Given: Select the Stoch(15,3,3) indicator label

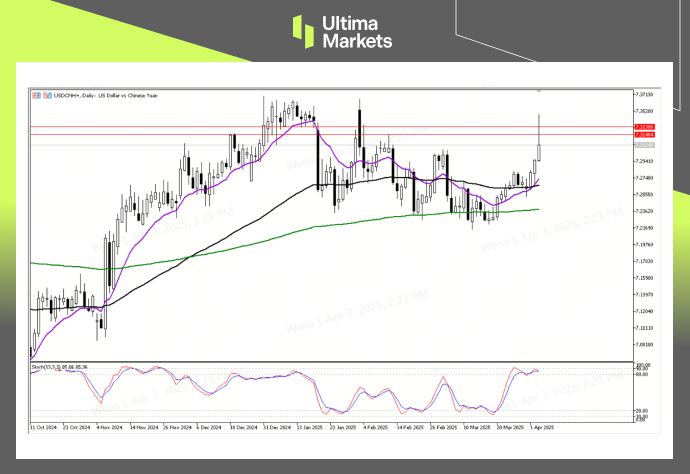Looking at the screenshot, I should point(60,367).
